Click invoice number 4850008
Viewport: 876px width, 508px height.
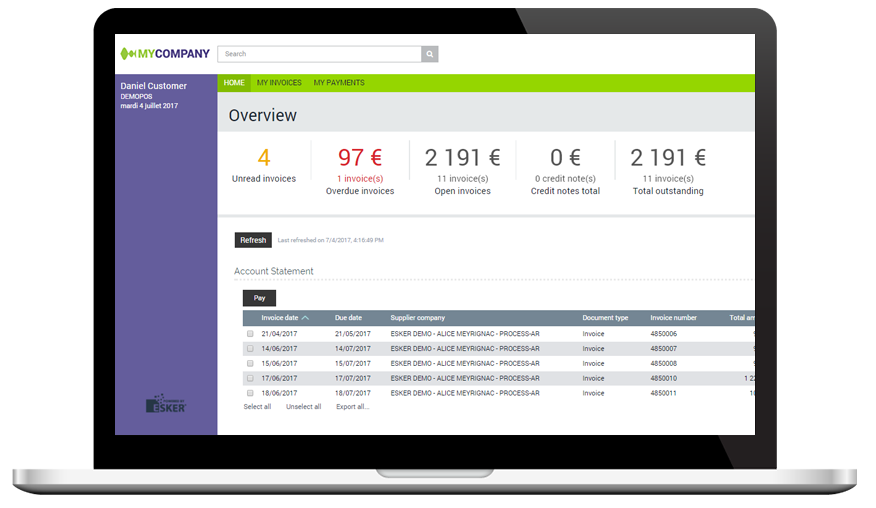(x=663, y=364)
